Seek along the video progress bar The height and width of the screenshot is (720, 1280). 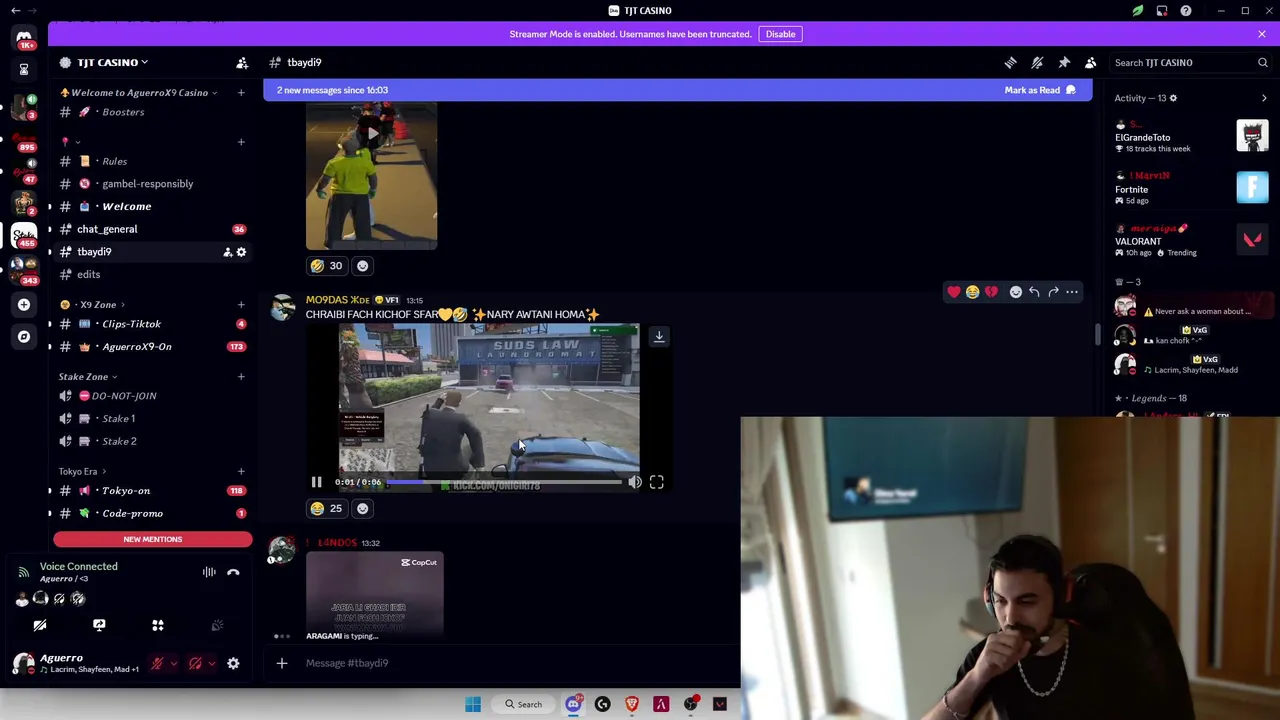pyautogui.click(x=504, y=482)
